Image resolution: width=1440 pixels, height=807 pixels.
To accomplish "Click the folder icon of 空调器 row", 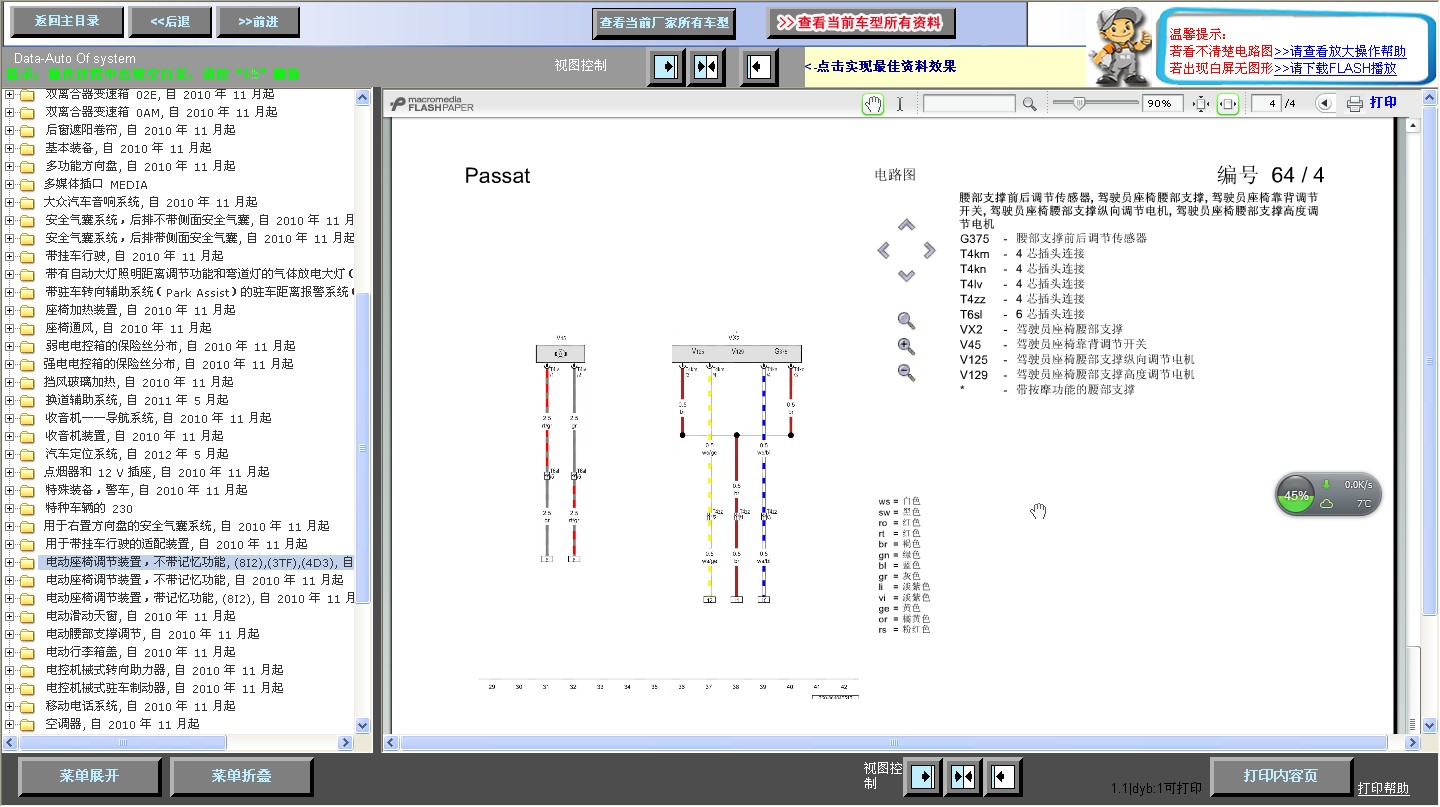I will pos(27,724).
